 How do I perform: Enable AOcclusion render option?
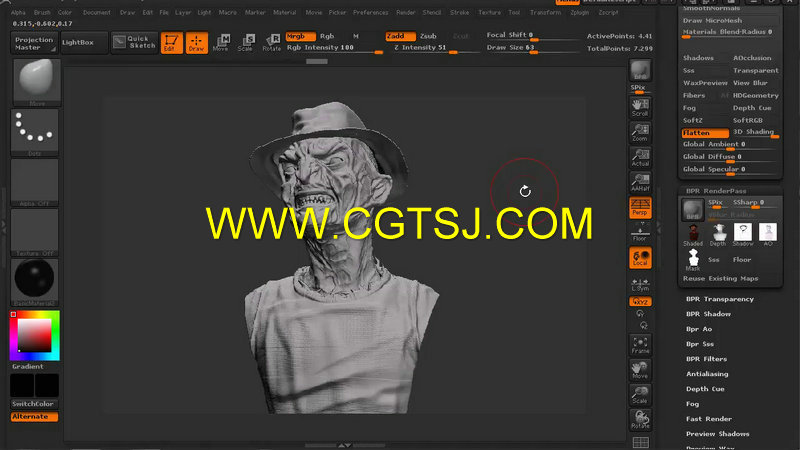coord(753,58)
